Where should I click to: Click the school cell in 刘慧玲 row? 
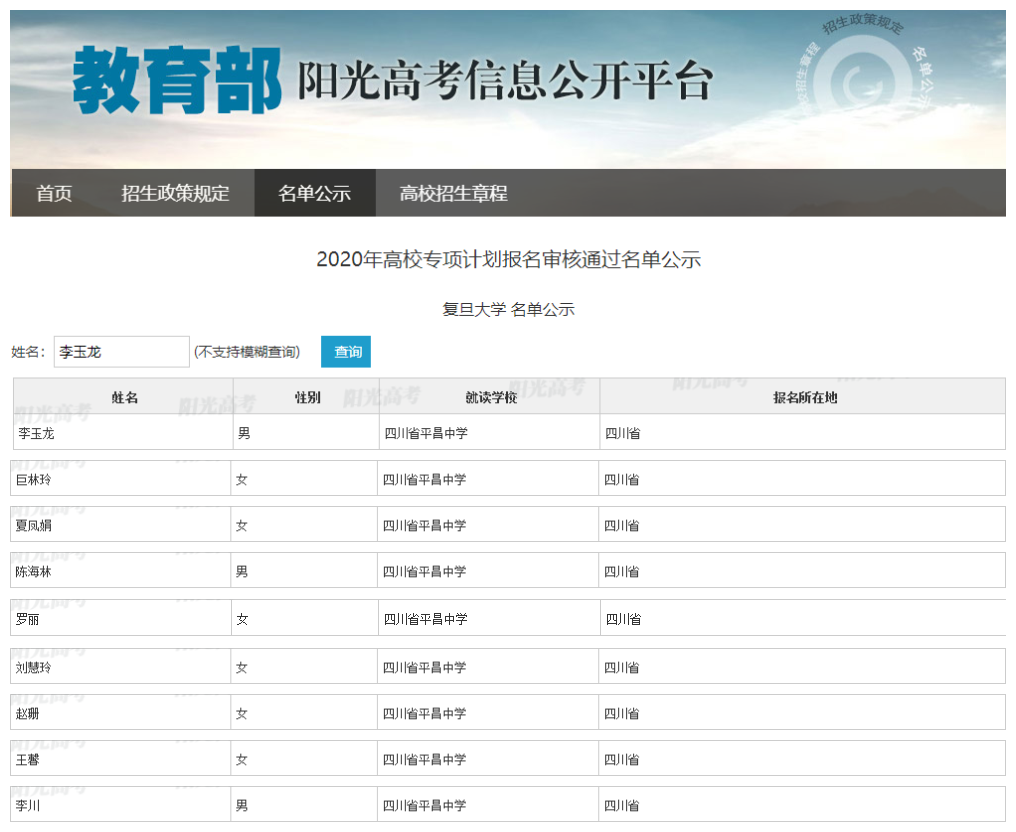(489, 667)
